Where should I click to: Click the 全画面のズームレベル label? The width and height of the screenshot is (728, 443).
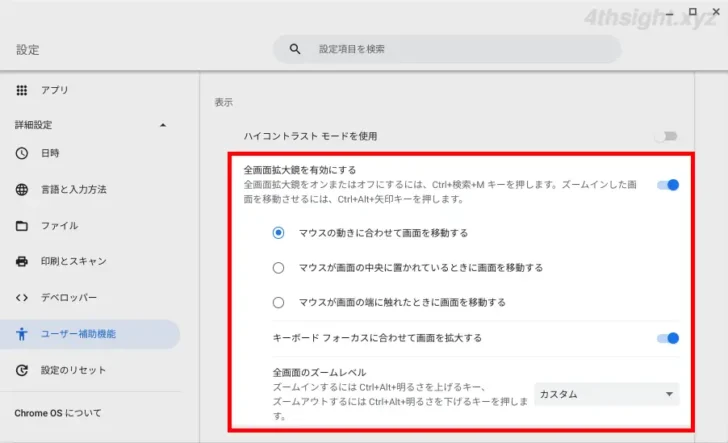(319, 372)
